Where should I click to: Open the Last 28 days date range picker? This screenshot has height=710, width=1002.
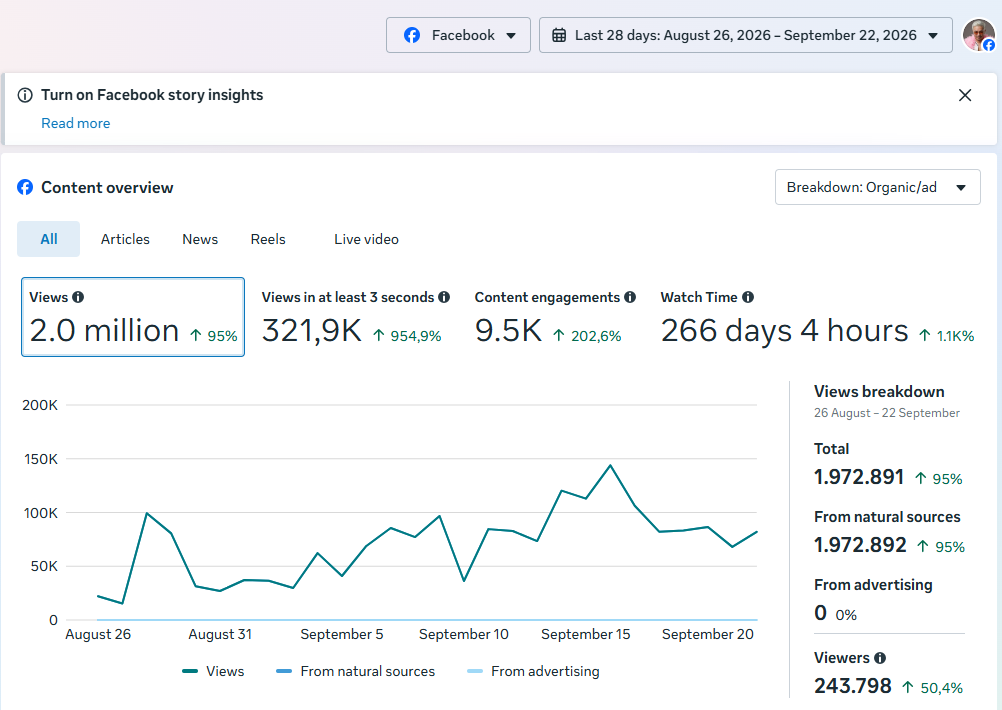click(x=745, y=35)
